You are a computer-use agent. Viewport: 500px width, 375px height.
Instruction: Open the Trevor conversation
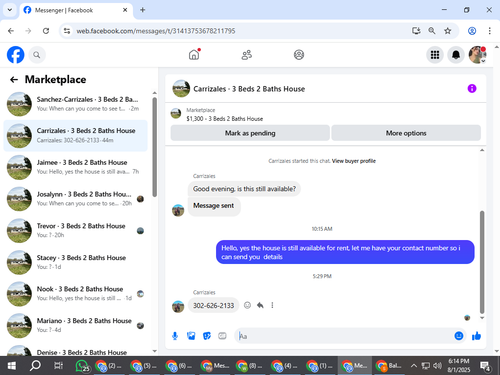[75, 231]
